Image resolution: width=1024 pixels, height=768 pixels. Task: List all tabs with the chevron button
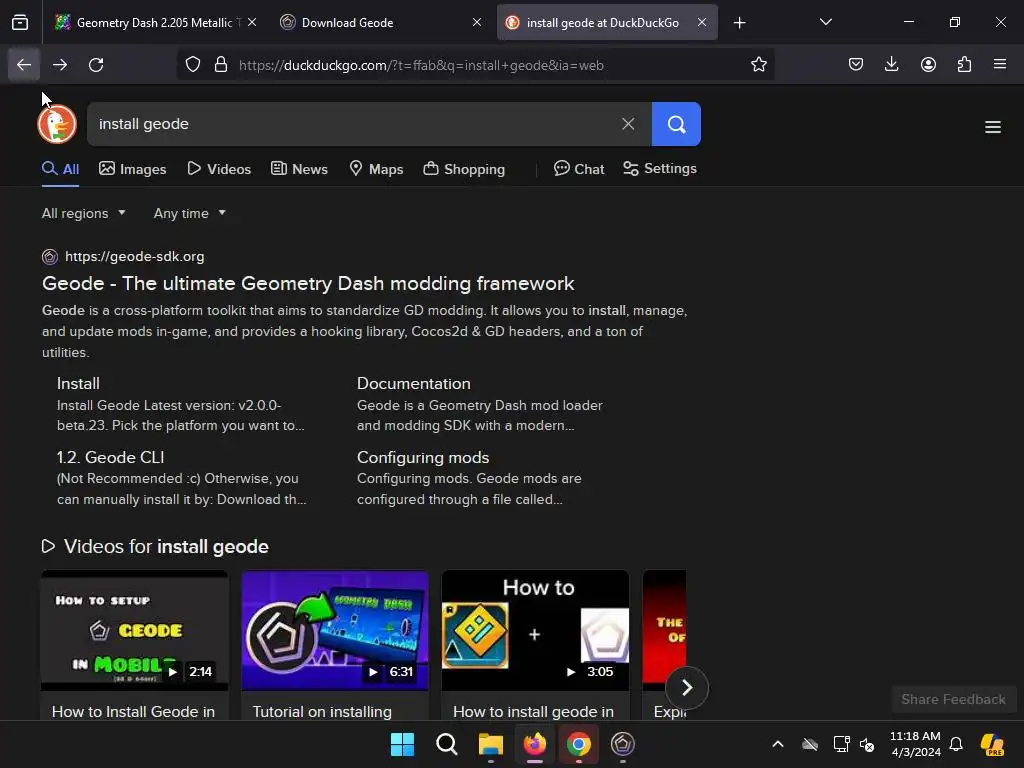click(x=825, y=23)
